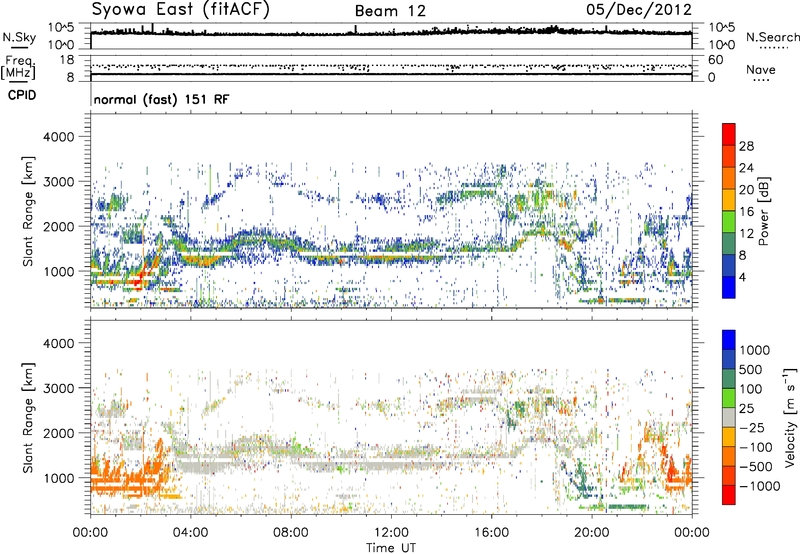Screen dimensions: 800x554
Task: Click the 12:00 time tick label
Action: pyautogui.click(x=391, y=533)
